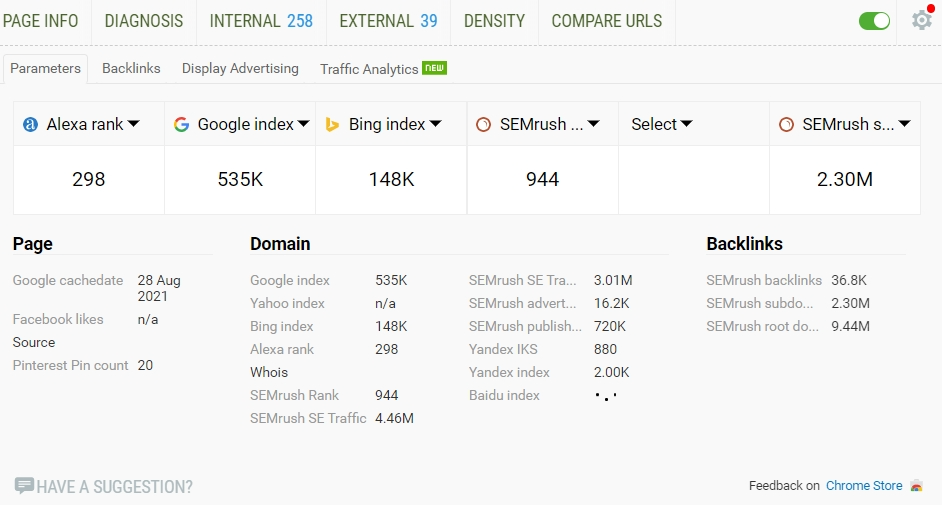The width and height of the screenshot is (942, 505).
Task: Open the DIAGNOSIS tab
Action: pos(144,21)
